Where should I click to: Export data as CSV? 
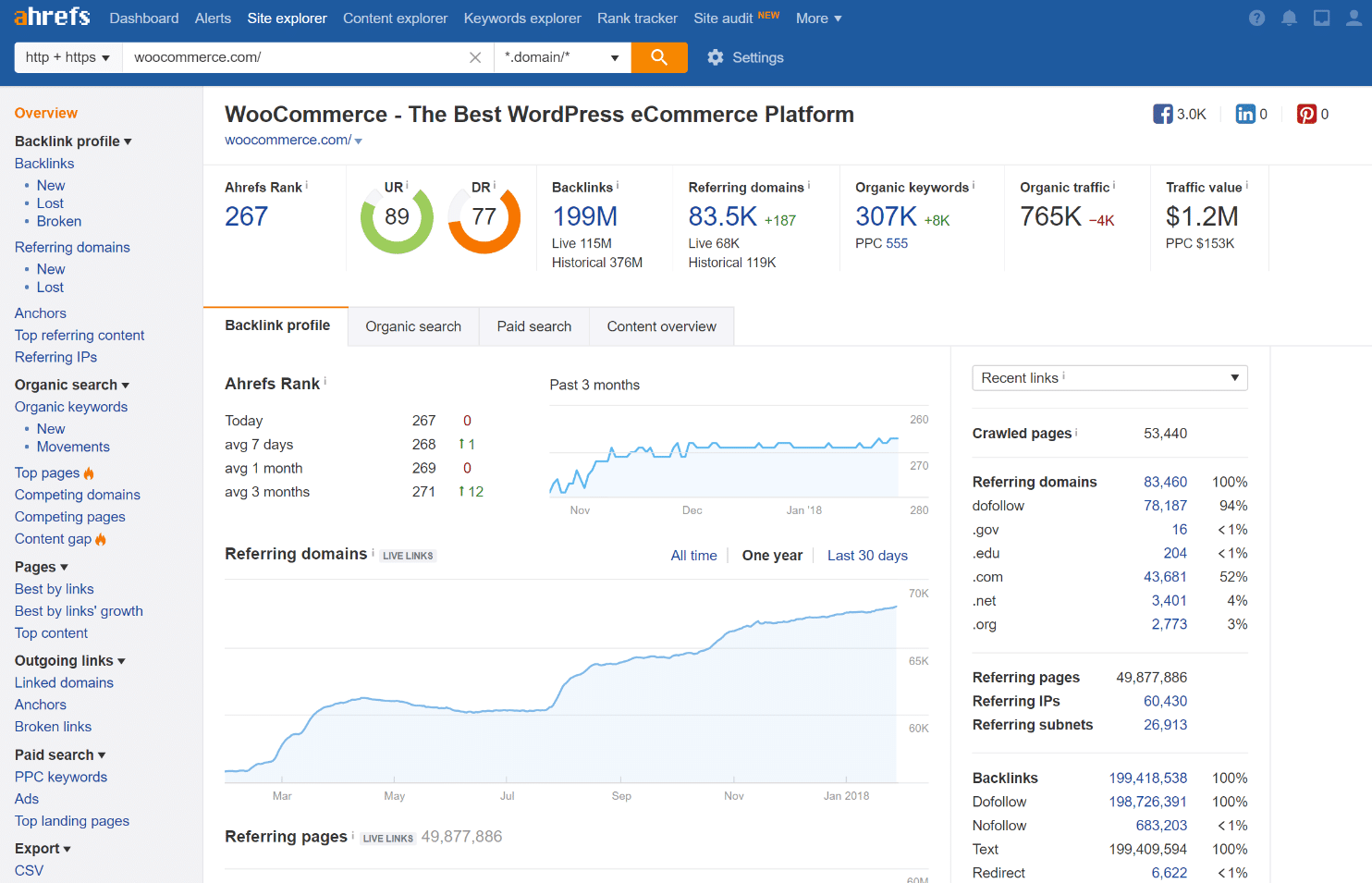(29, 870)
